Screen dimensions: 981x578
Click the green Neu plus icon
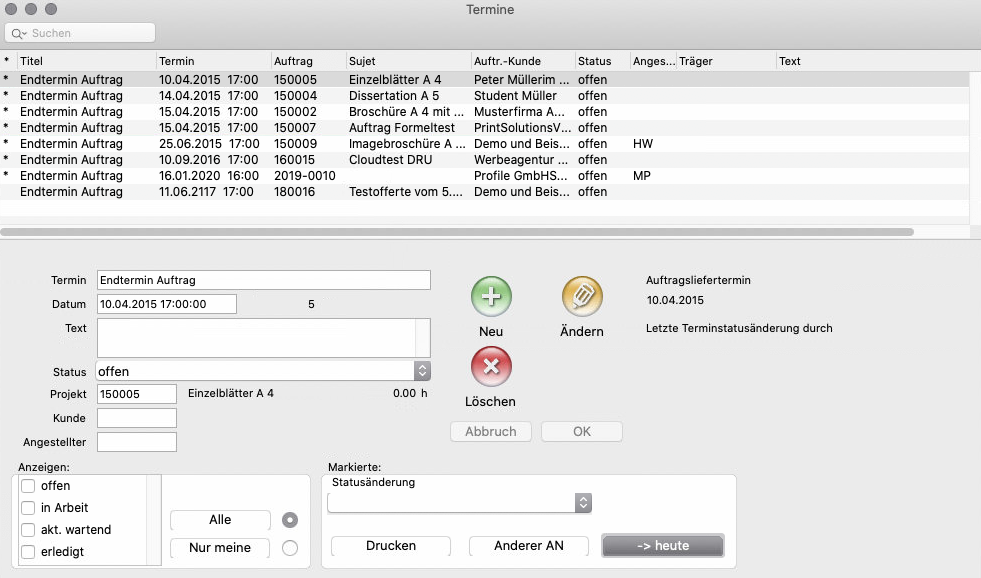click(491, 297)
